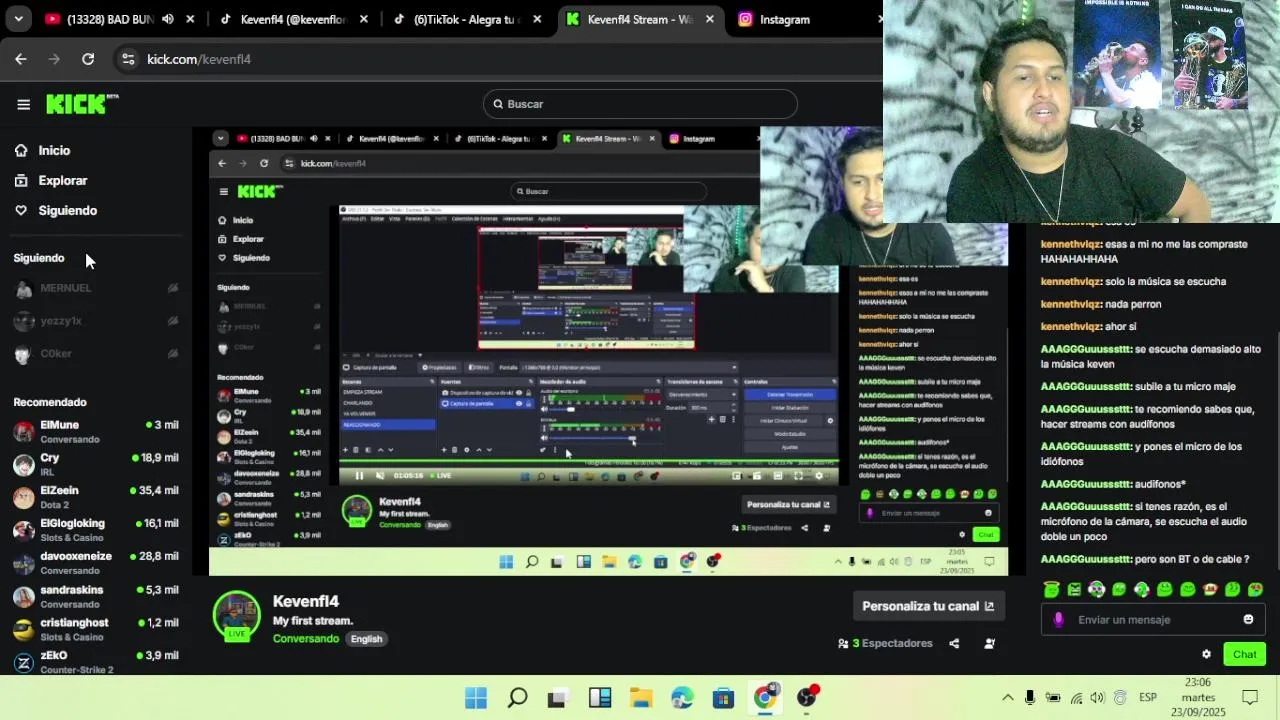The height and width of the screenshot is (720, 1280).
Task: Switch to (6)TikTok - Alegra tab
Action: tap(460, 19)
